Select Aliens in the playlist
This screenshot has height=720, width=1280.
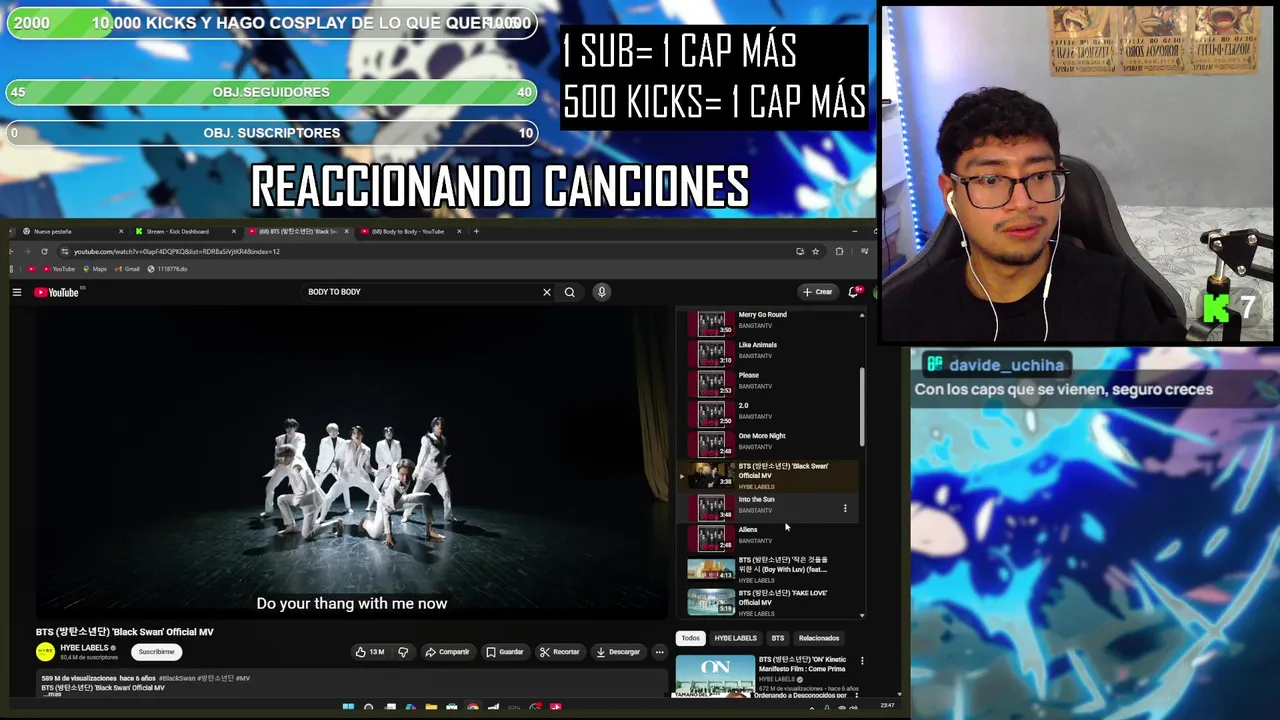[x=768, y=538]
